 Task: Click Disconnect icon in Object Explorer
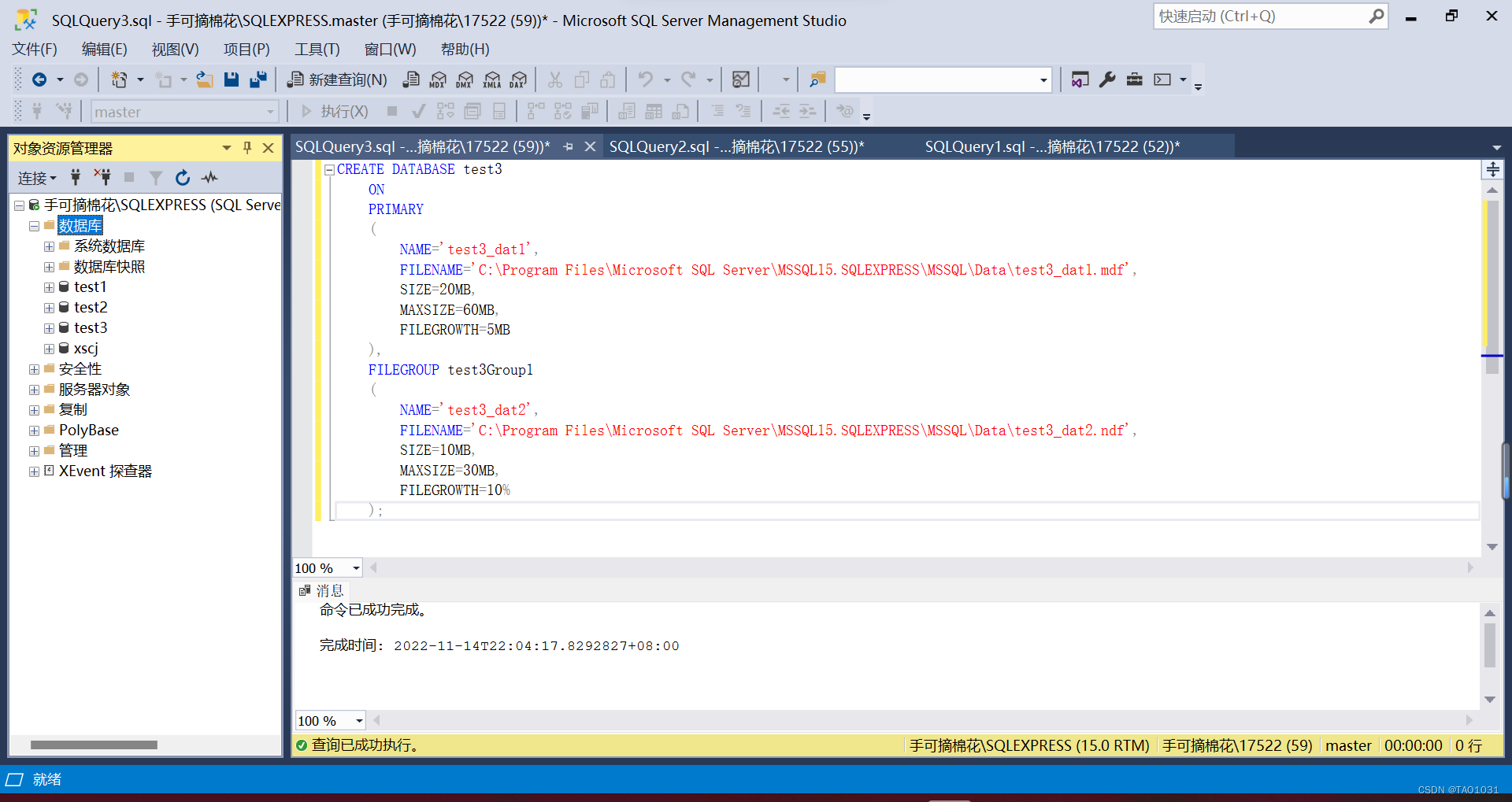pos(102,177)
